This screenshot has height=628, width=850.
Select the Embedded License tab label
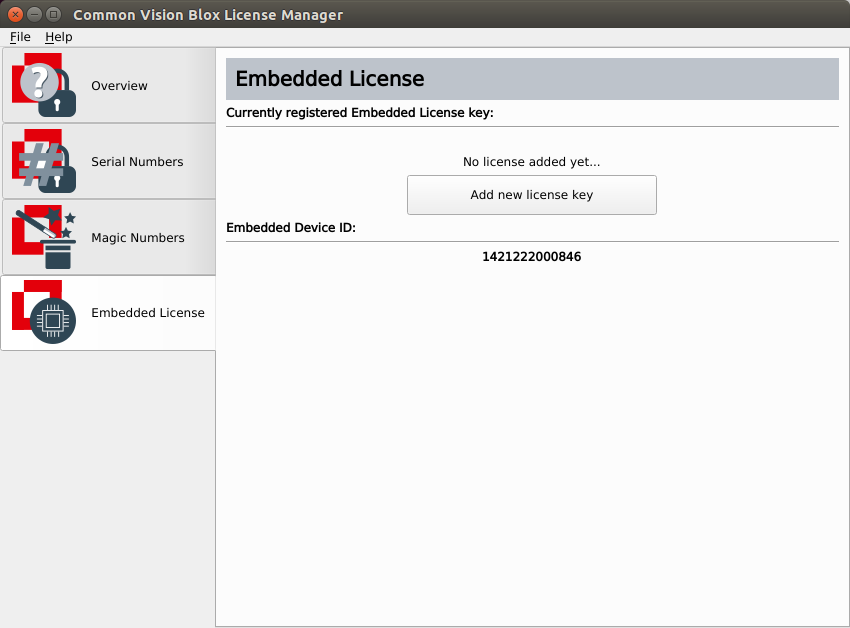point(148,313)
